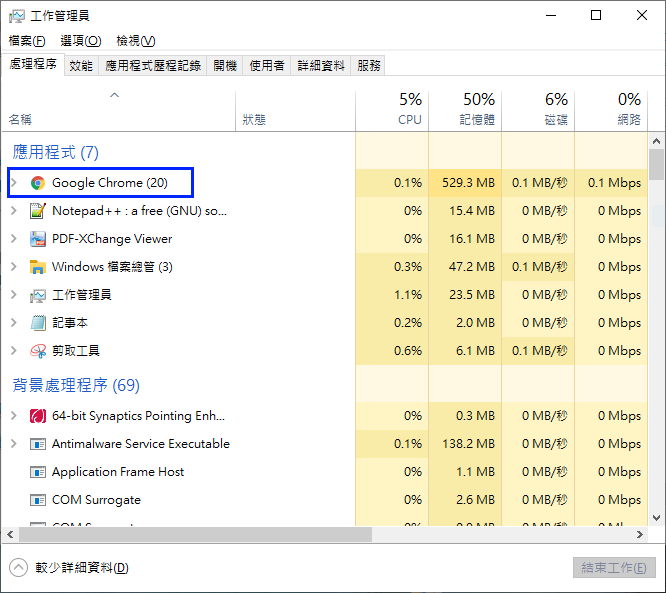This screenshot has height=593, width=666.
Task: Click the 結束工作(E) button
Action: coord(614,568)
